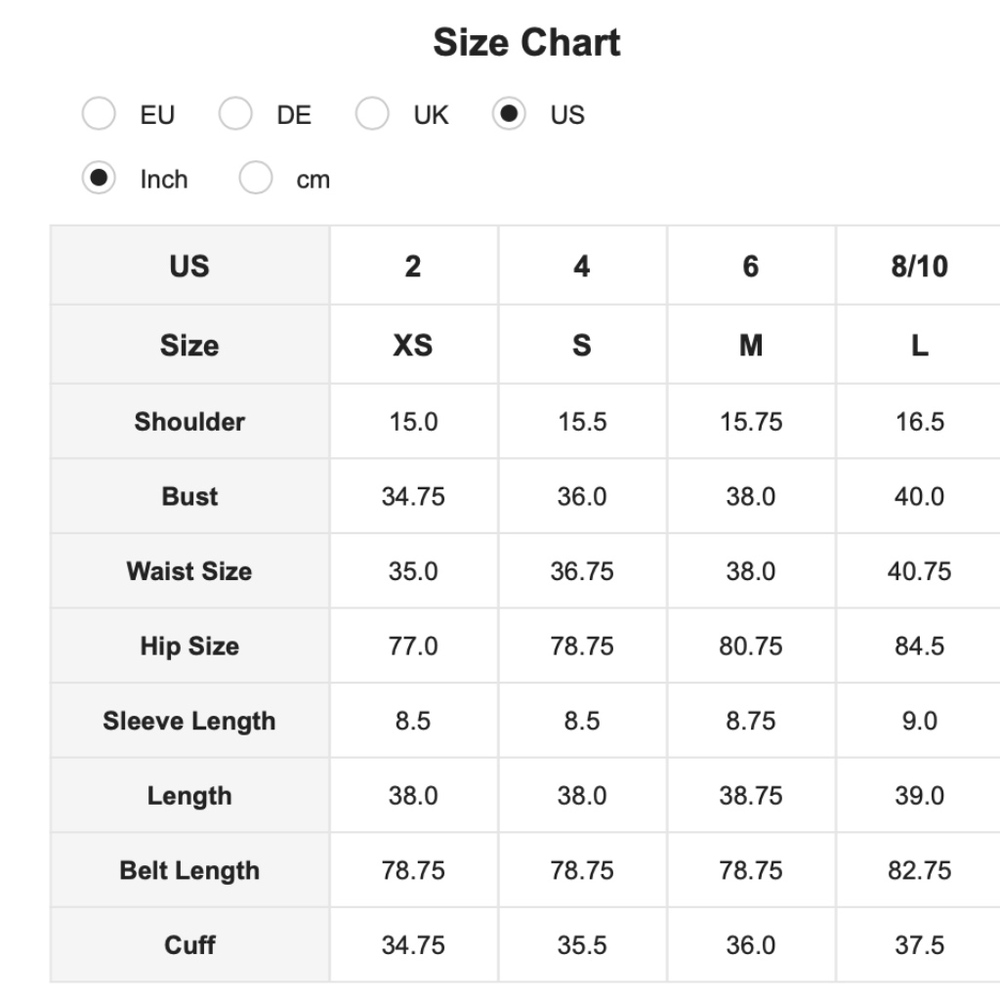The width and height of the screenshot is (1000, 1000).
Task: Choose the UK sizing option
Action: point(372,114)
